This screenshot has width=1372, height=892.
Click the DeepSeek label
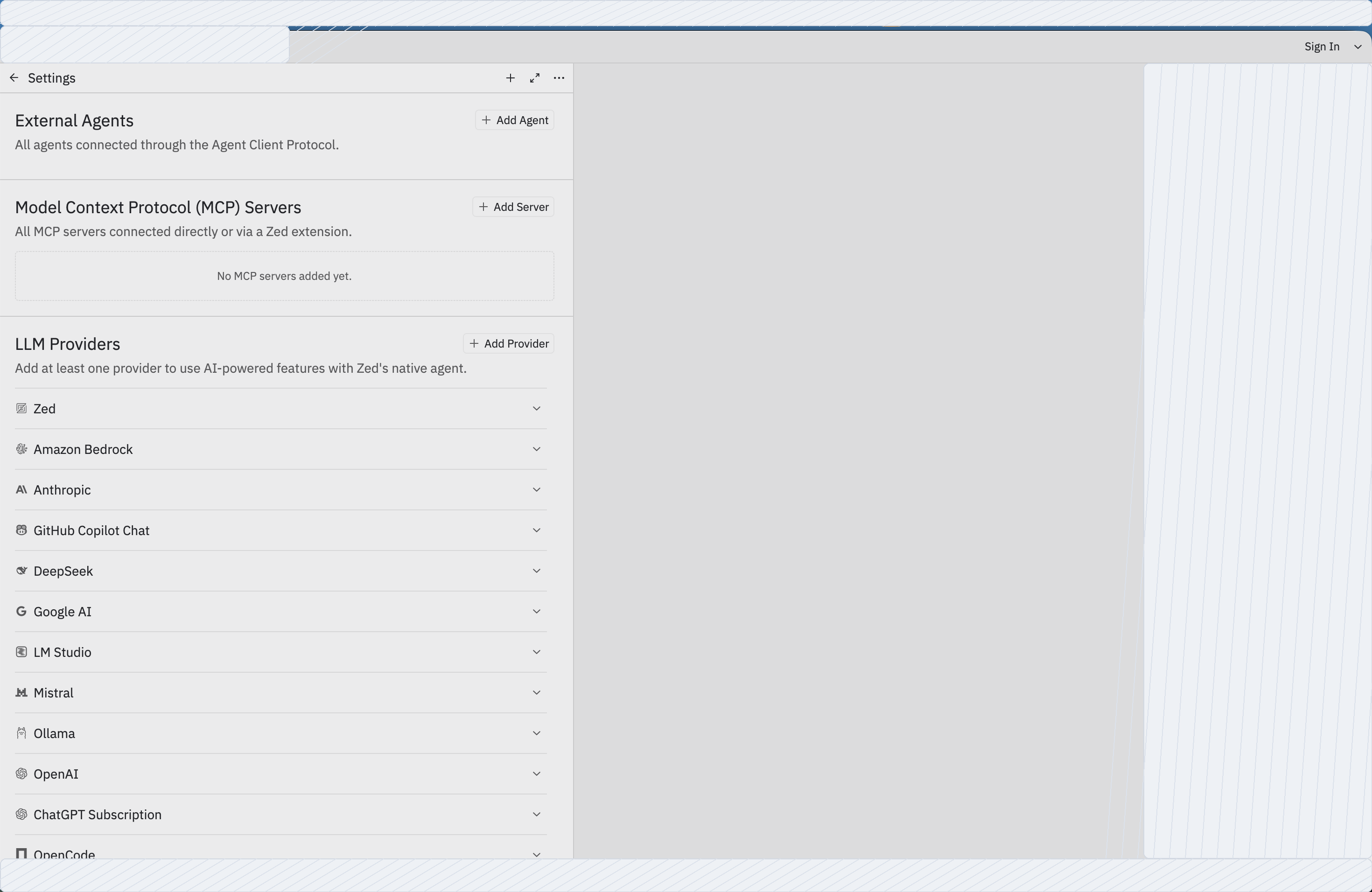(x=63, y=571)
